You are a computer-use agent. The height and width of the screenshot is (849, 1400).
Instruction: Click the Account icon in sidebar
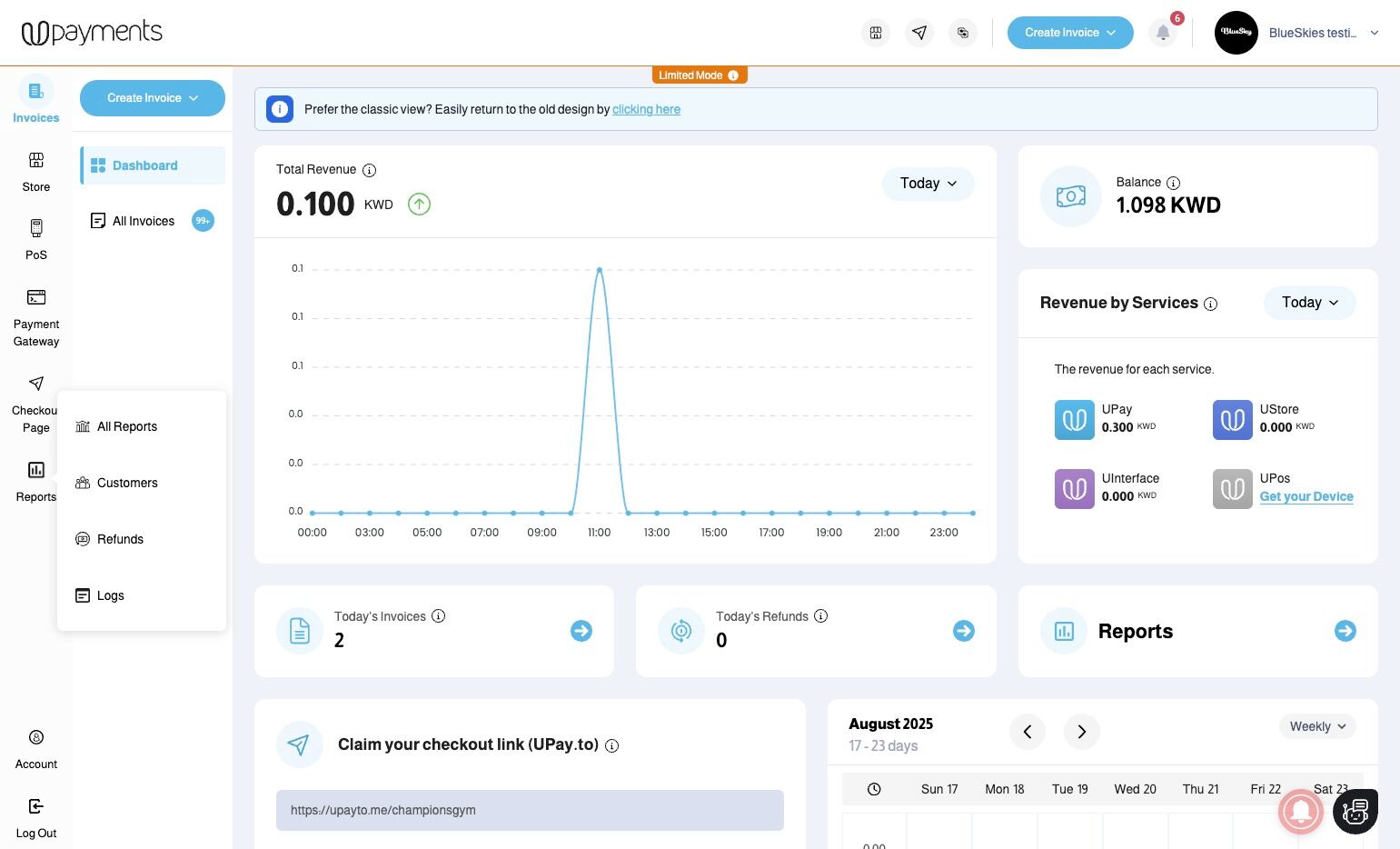tap(36, 737)
